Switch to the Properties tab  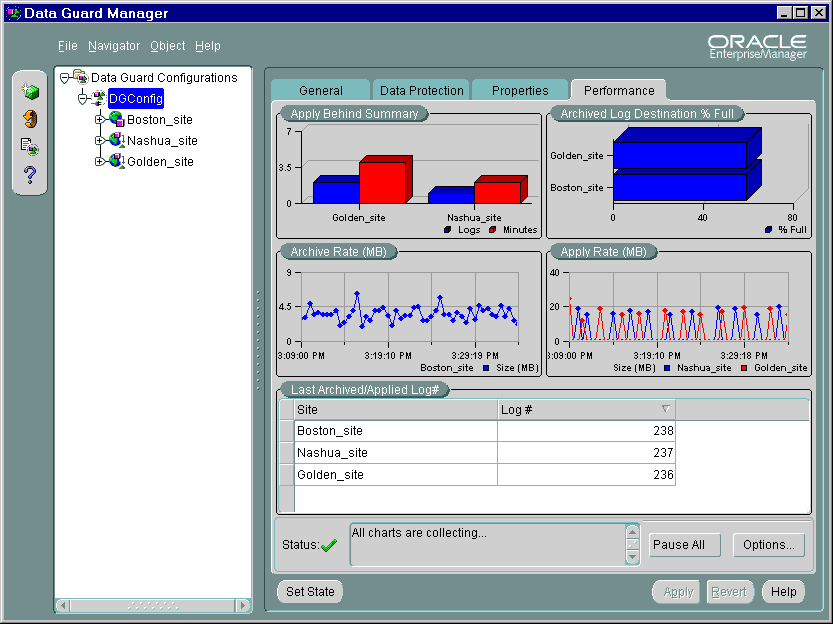pos(520,90)
